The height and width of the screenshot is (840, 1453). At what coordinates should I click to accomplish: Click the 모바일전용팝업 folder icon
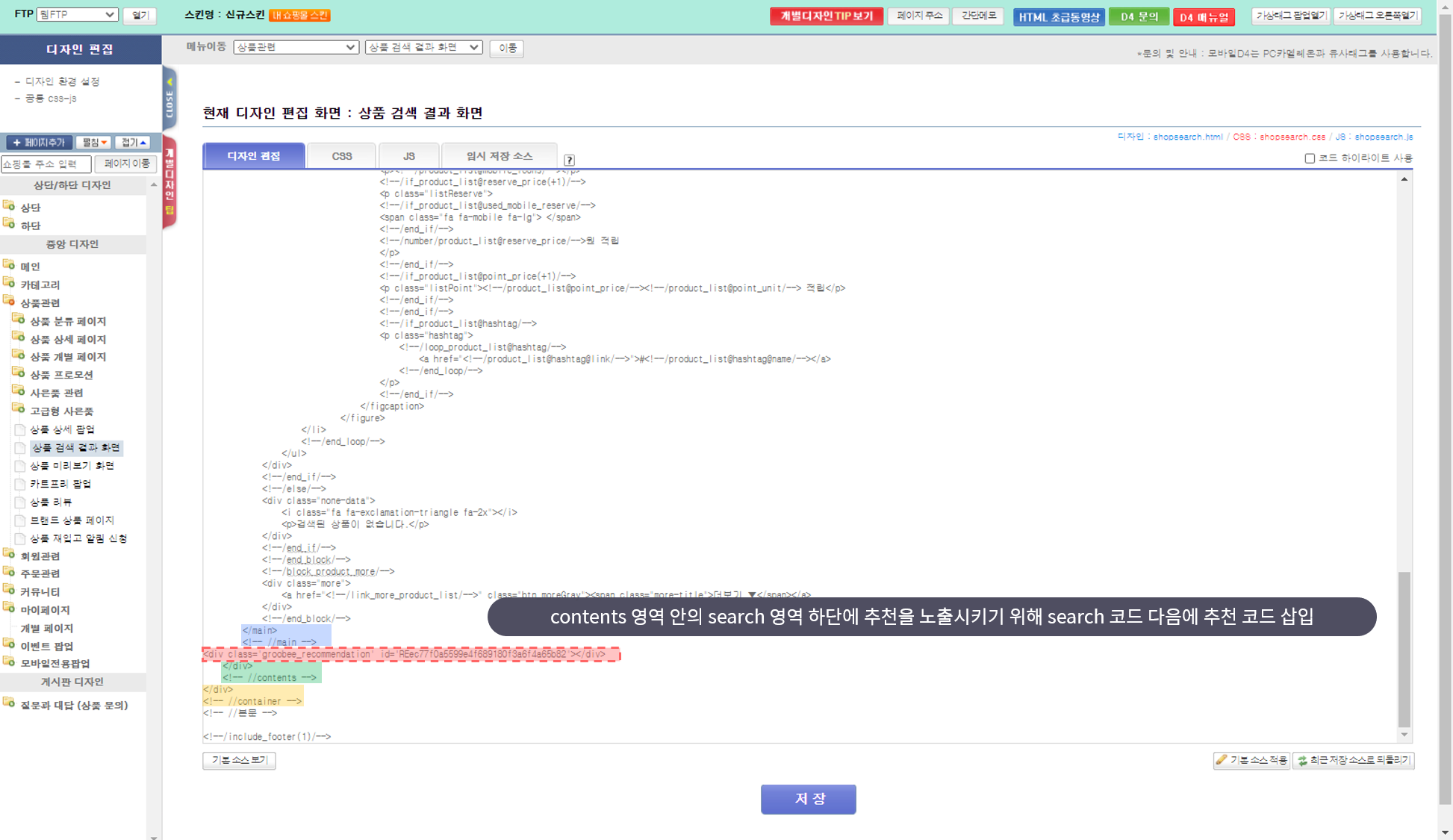(9, 662)
